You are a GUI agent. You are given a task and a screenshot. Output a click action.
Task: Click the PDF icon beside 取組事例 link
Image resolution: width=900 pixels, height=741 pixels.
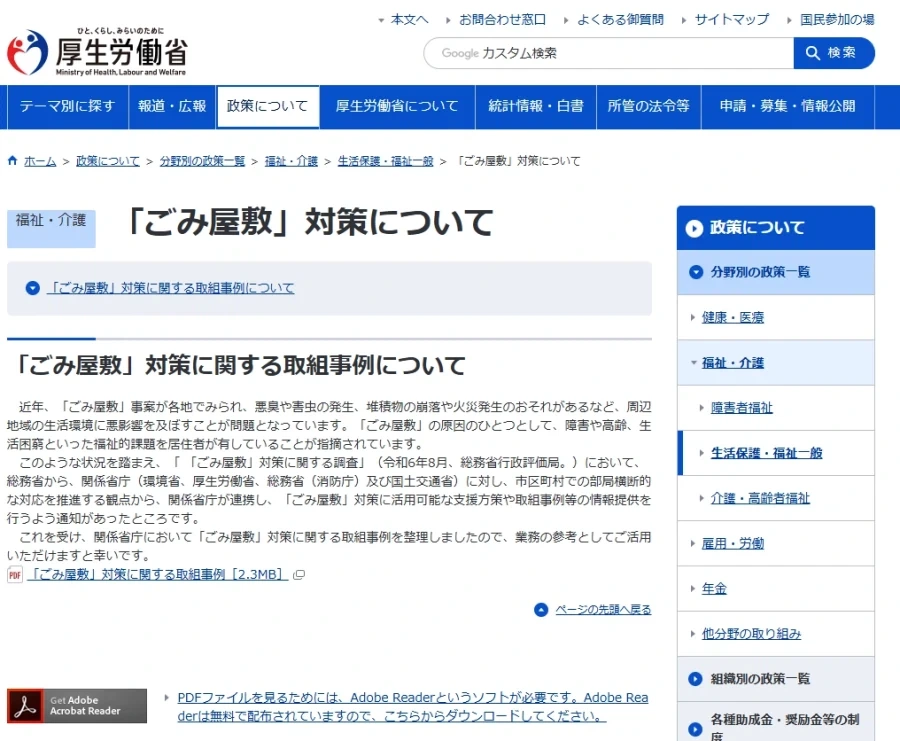coord(15,575)
